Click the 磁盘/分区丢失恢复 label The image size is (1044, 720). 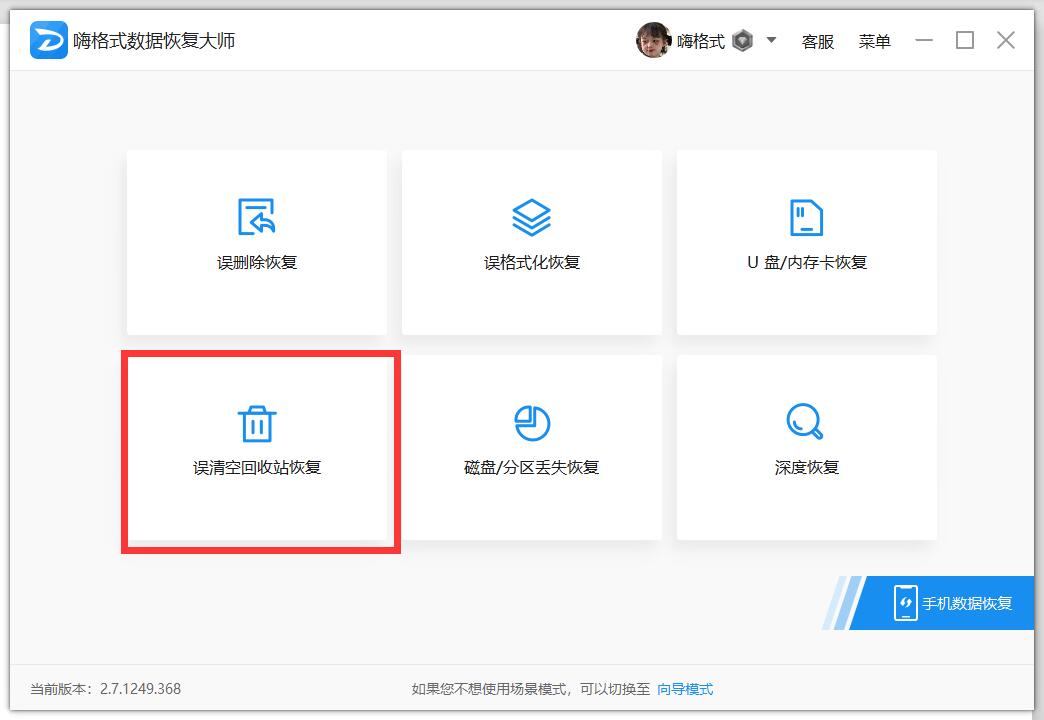[531, 468]
